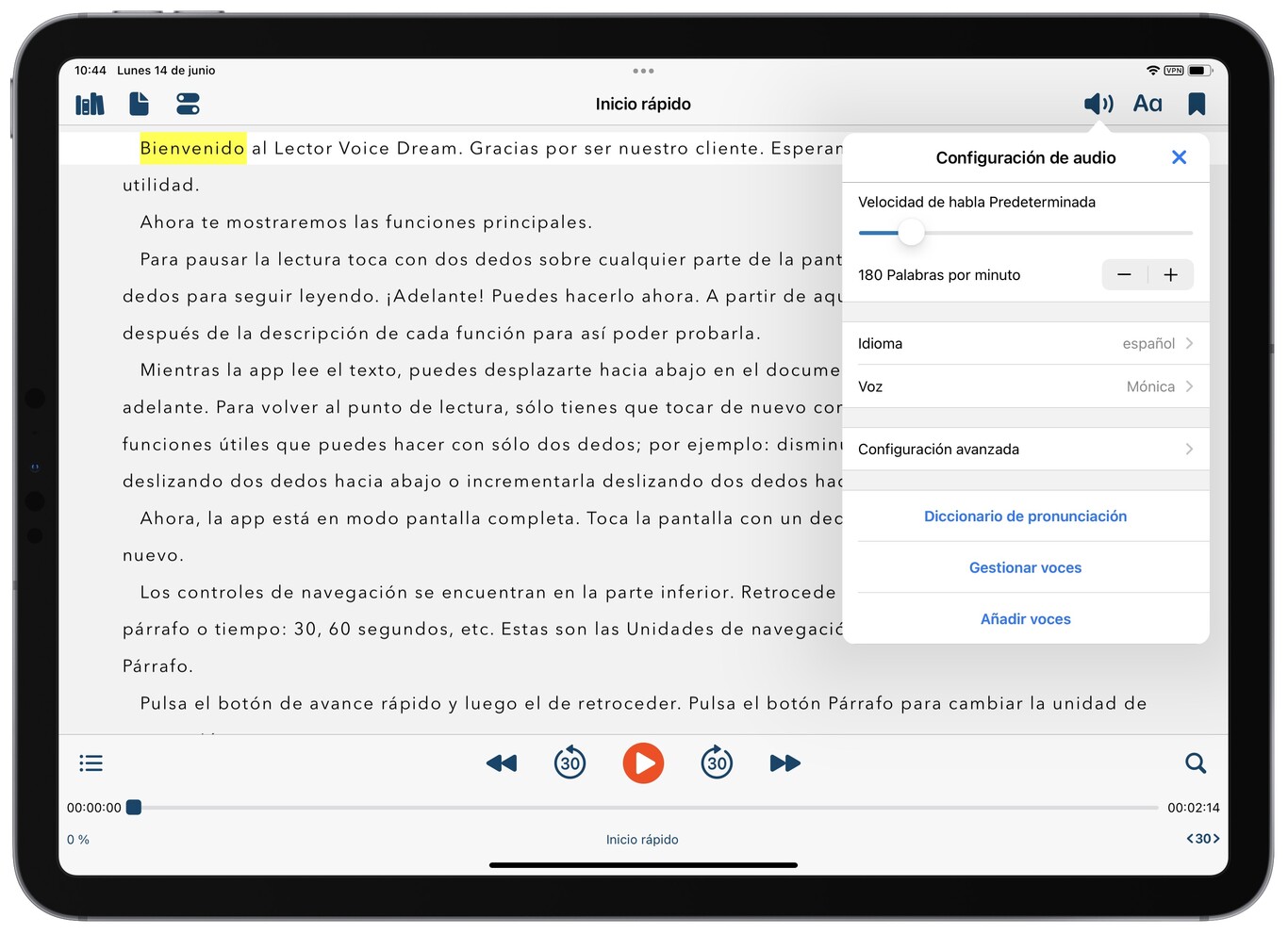This screenshot has width=1288, height=934.
Task: Play the document audio
Action: pos(643,763)
